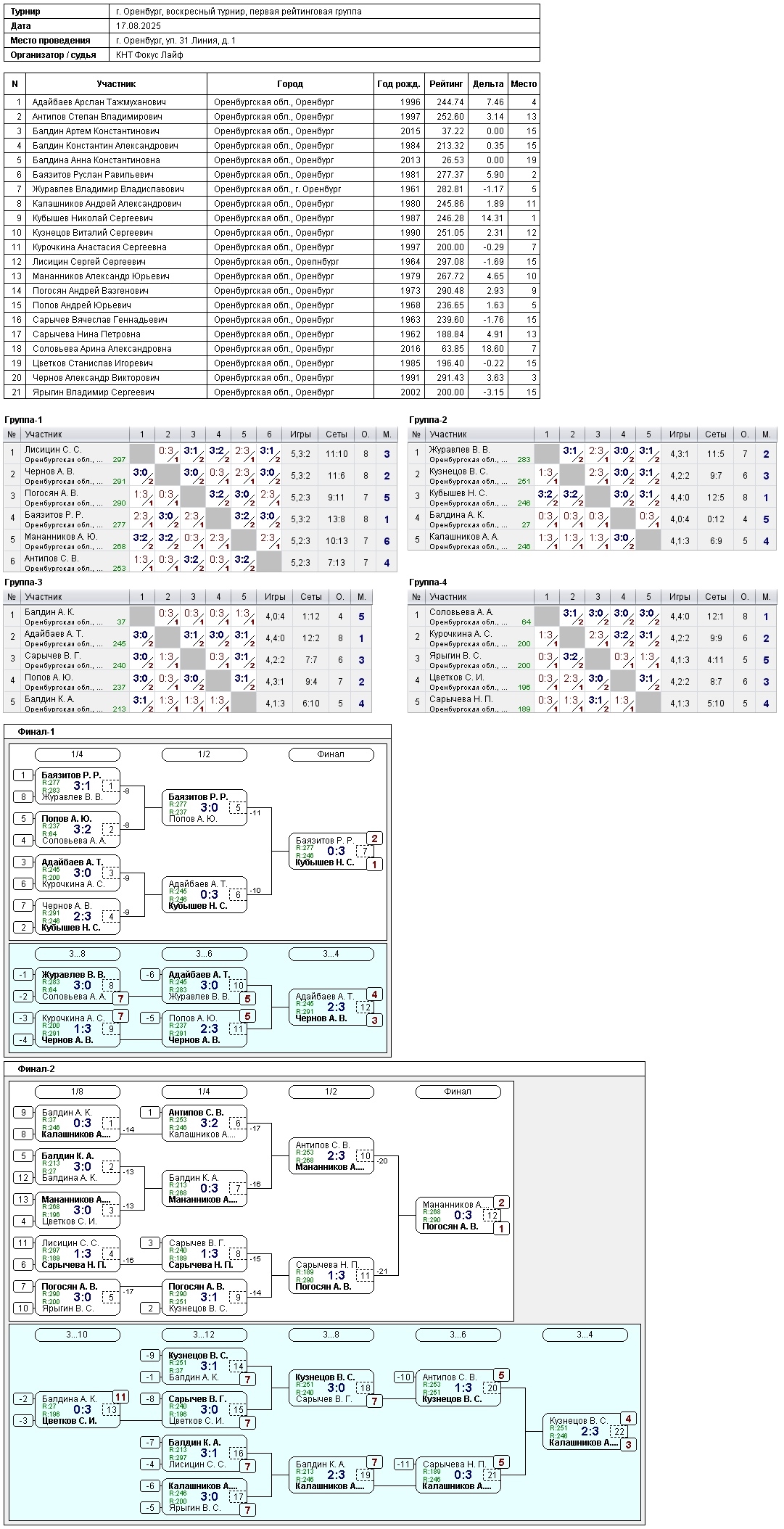Viewport: 784px width, 1529px height.
Task: Click the Финал-1 bracket title
Action: (36, 732)
